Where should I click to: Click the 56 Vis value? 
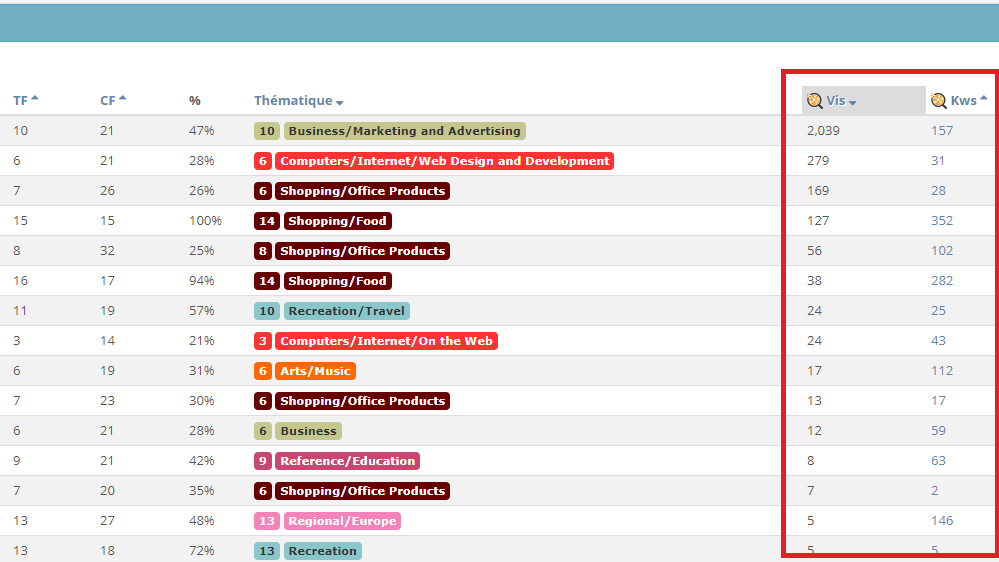(814, 250)
